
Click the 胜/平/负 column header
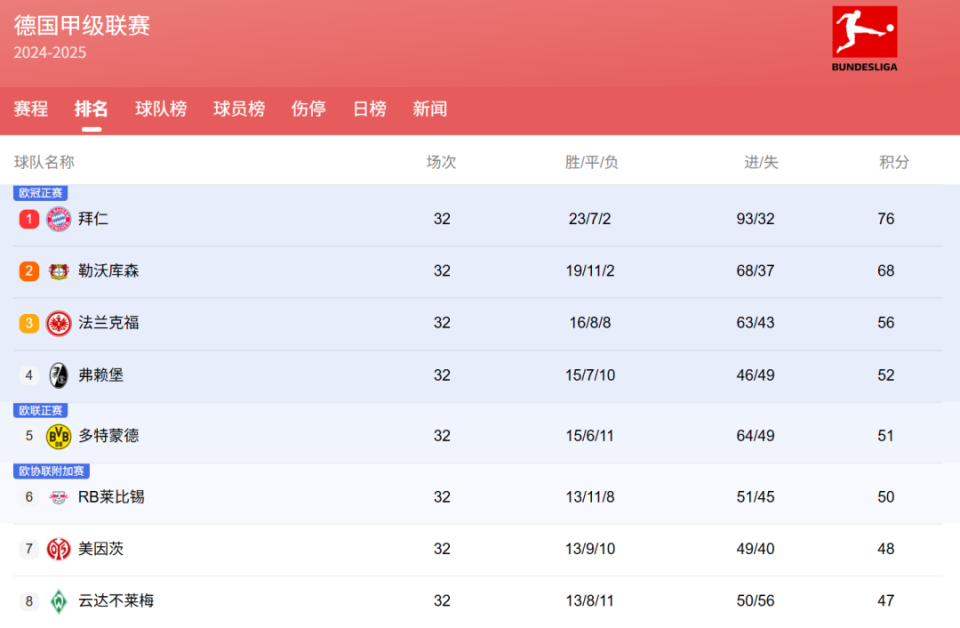pos(591,162)
